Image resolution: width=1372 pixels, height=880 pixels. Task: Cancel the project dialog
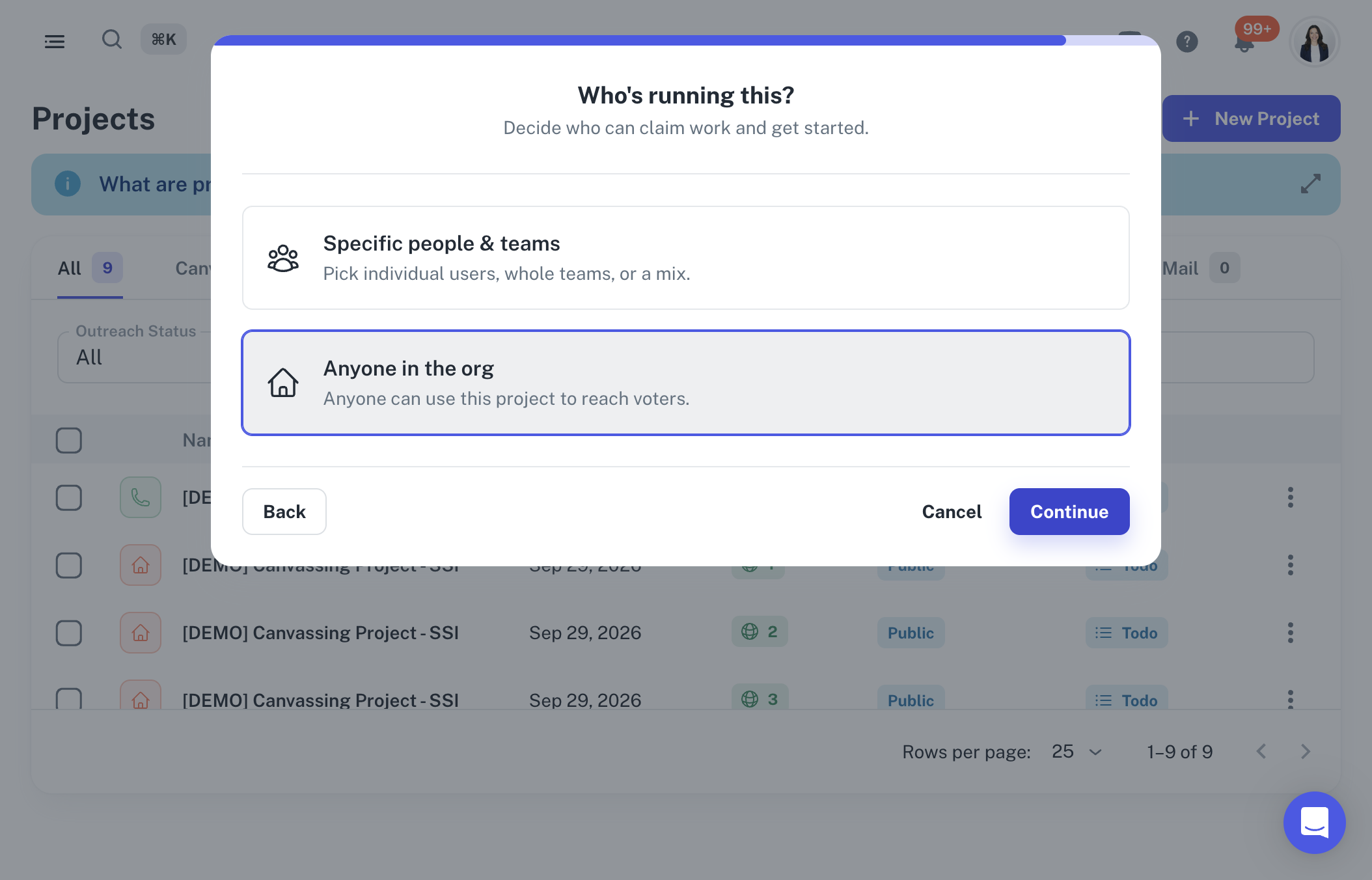952,512
